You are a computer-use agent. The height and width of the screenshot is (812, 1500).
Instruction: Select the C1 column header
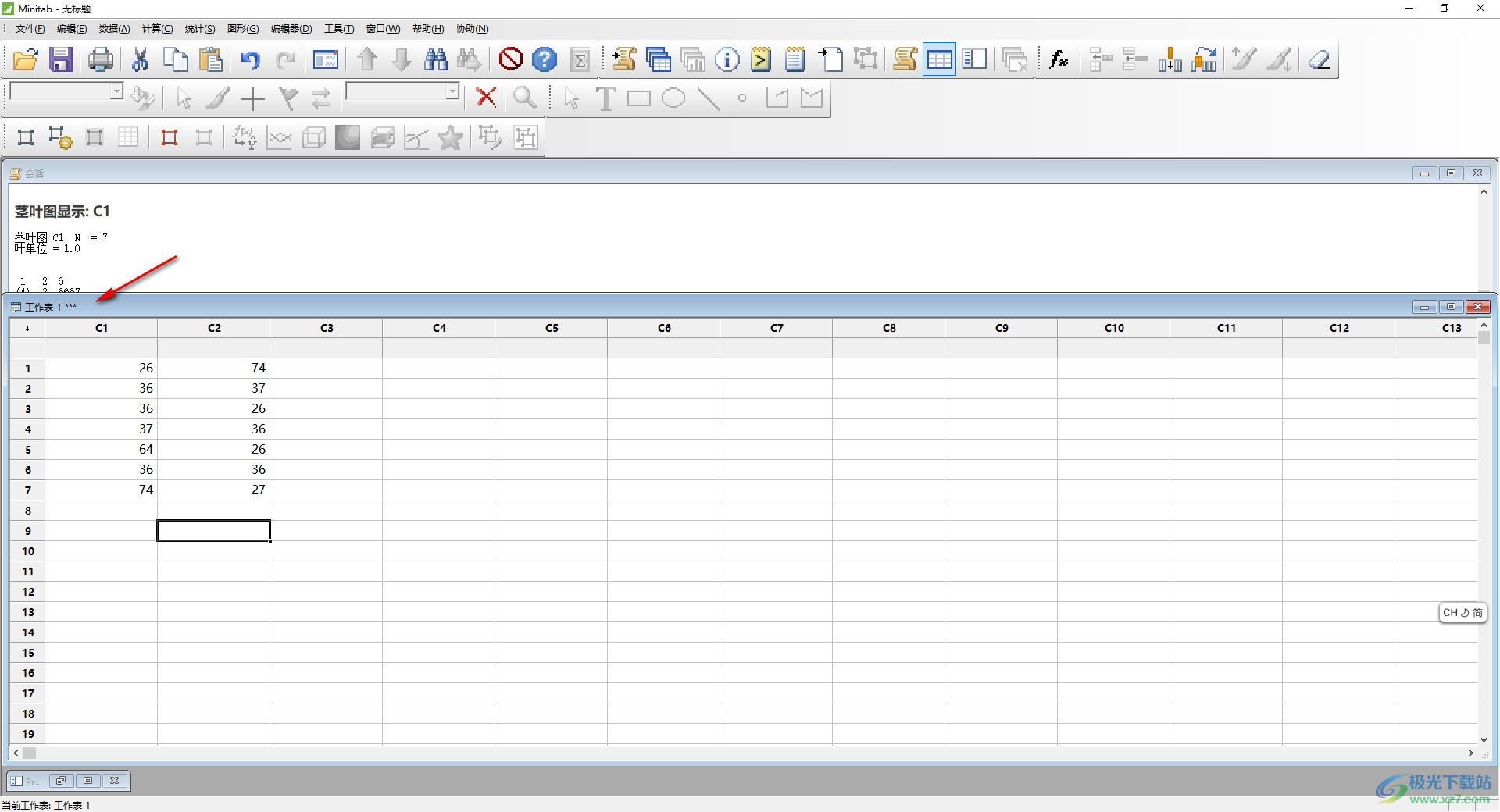click(x=102, y=328)
